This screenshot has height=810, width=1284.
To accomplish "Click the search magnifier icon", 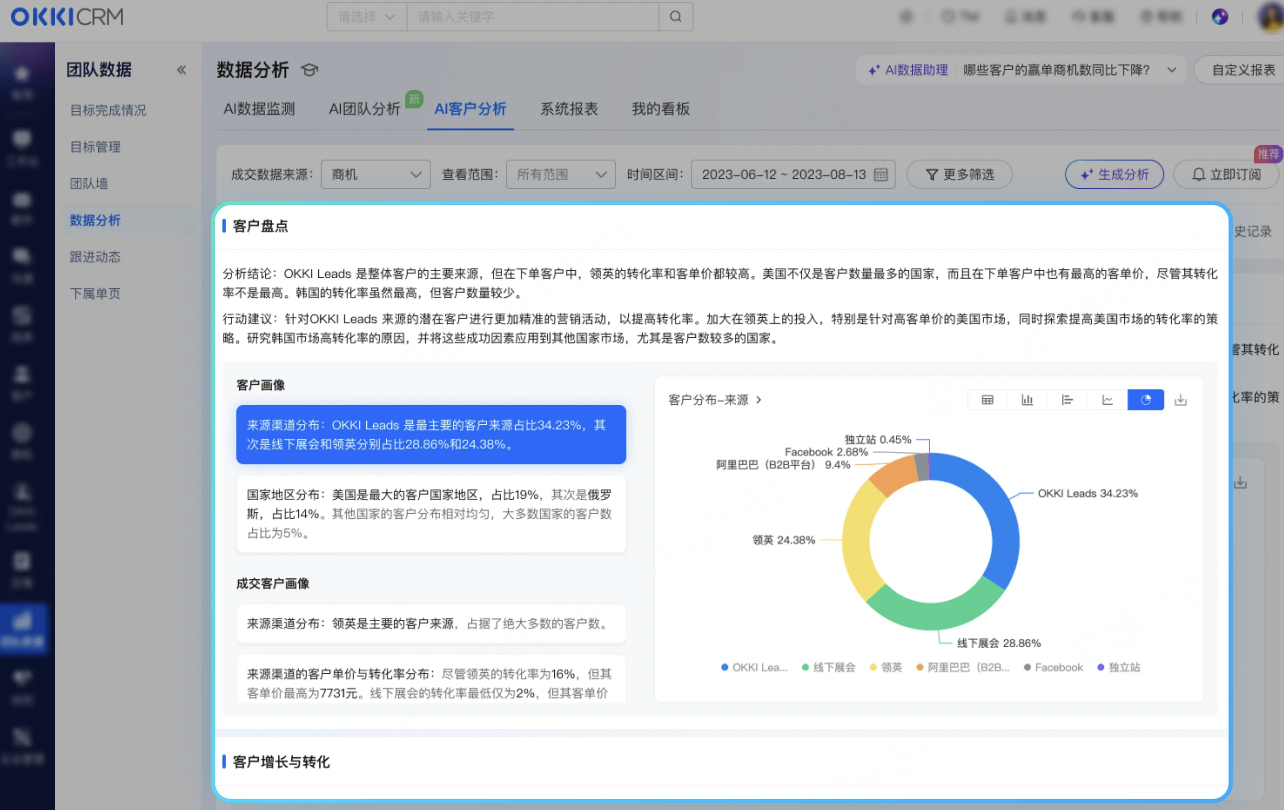I will click(x=676, y=17).
